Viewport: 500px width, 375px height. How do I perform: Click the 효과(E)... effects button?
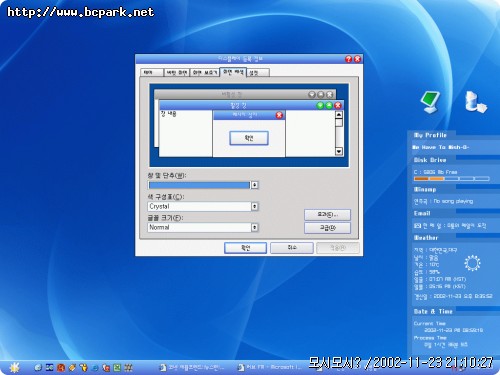327,215
